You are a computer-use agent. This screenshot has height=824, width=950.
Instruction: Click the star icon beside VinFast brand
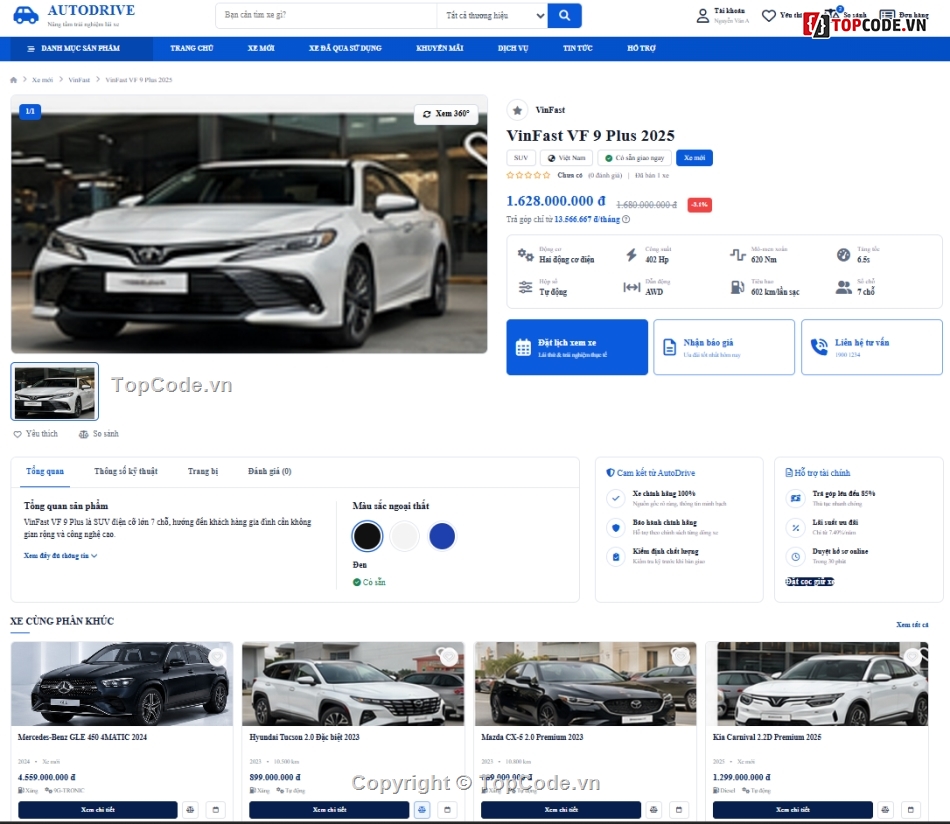pyautogui.click(x=517, y=110)
